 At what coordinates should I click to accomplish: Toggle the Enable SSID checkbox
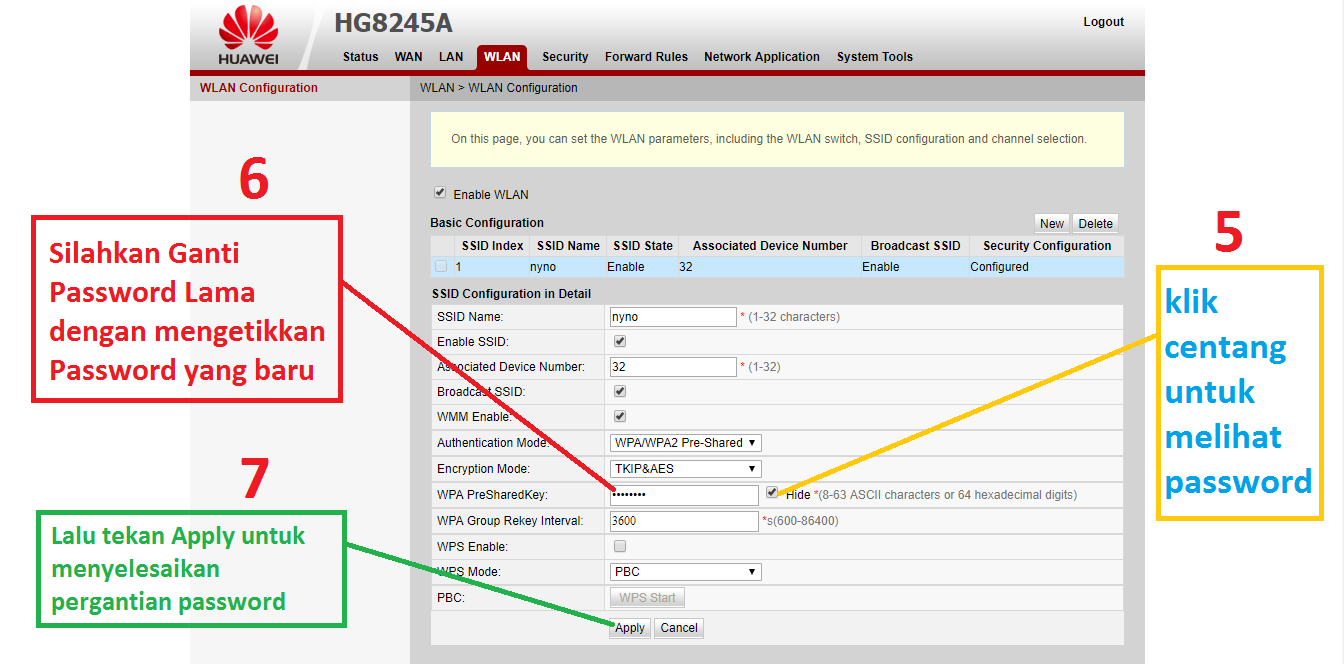click(619, 341)
